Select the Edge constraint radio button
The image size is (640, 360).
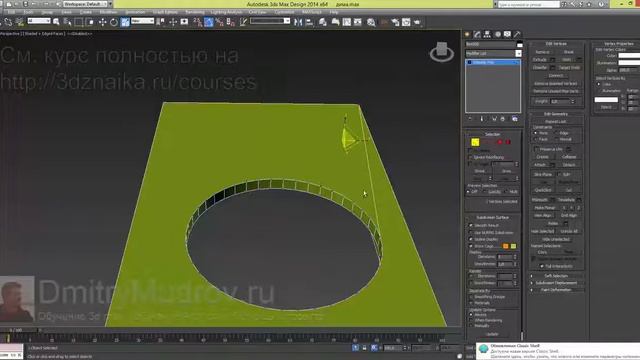[x=556, y=133]
